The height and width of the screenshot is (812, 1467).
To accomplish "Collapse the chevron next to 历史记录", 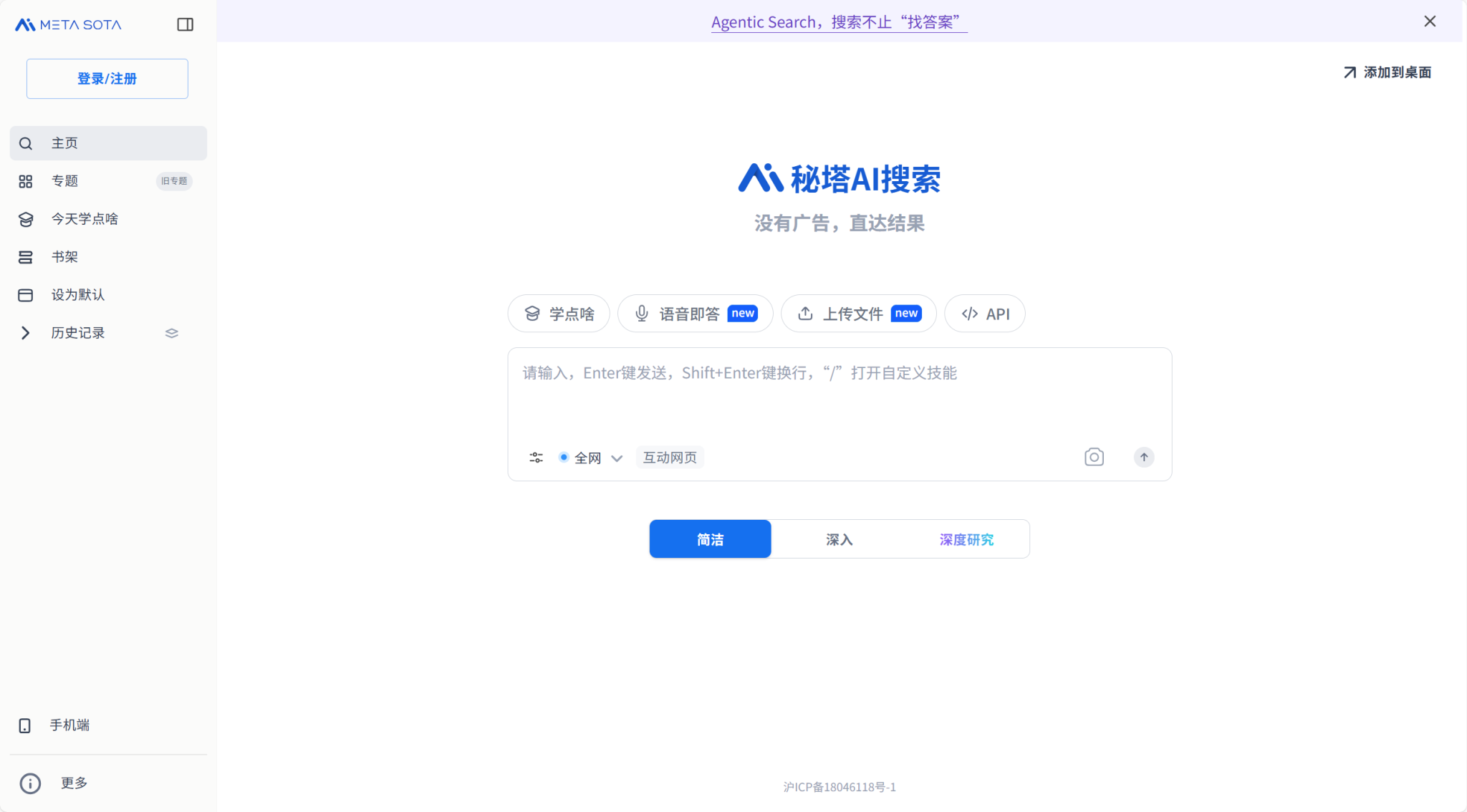I will pos(26,332).
